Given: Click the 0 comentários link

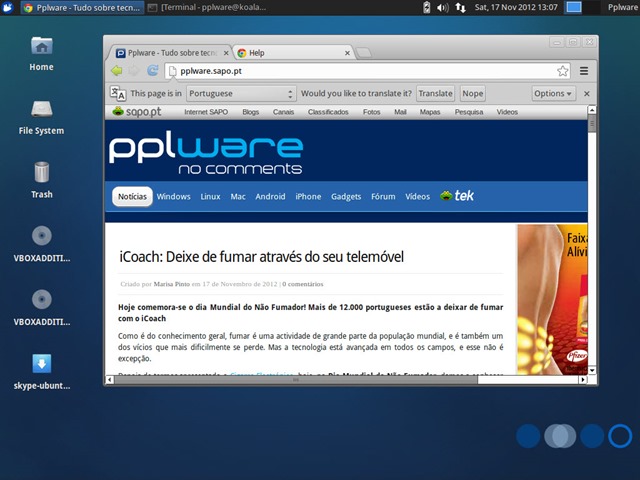Looking at the screenshot, I should coord(302,284).
